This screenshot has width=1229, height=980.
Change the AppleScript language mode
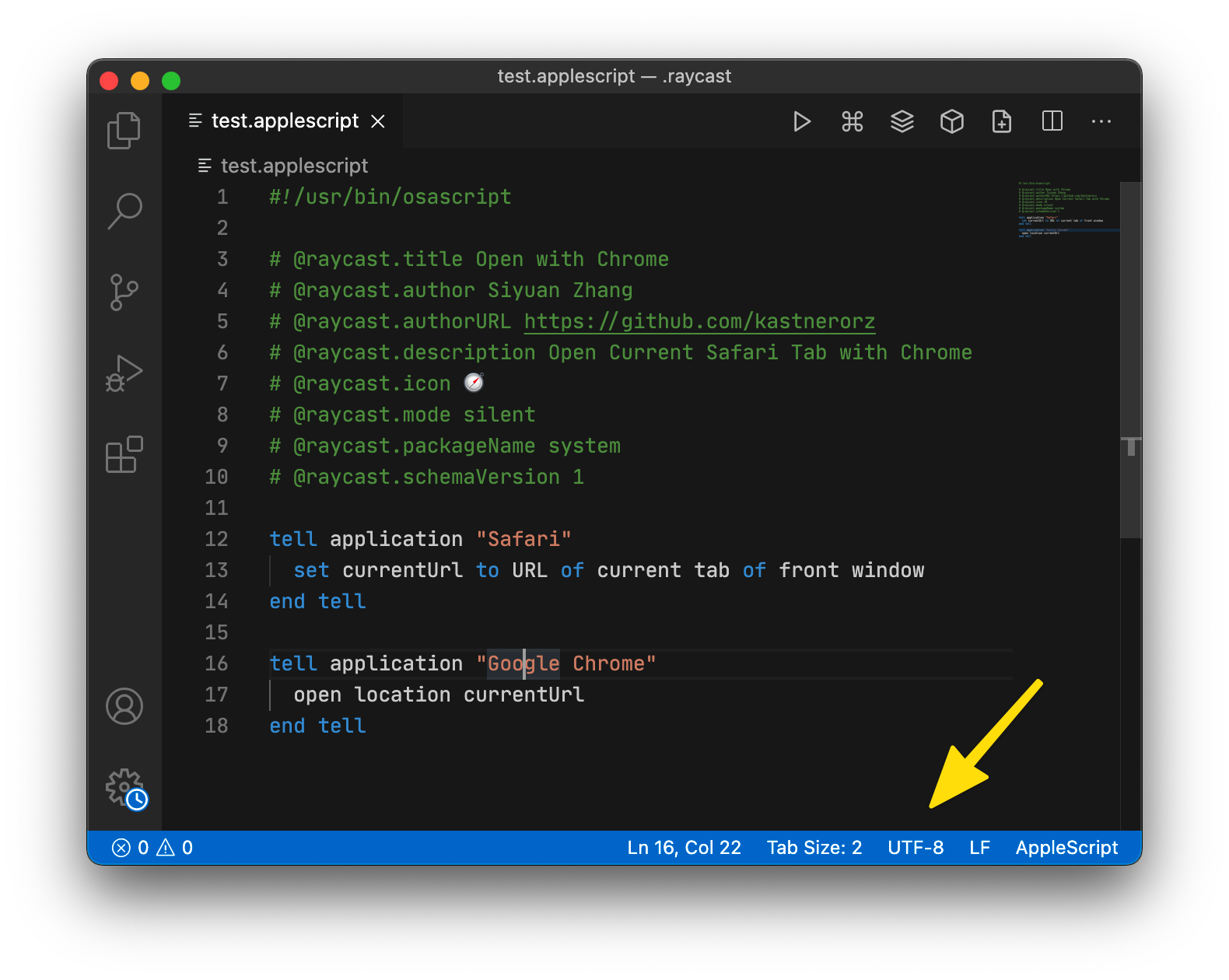click(1066, 848)
